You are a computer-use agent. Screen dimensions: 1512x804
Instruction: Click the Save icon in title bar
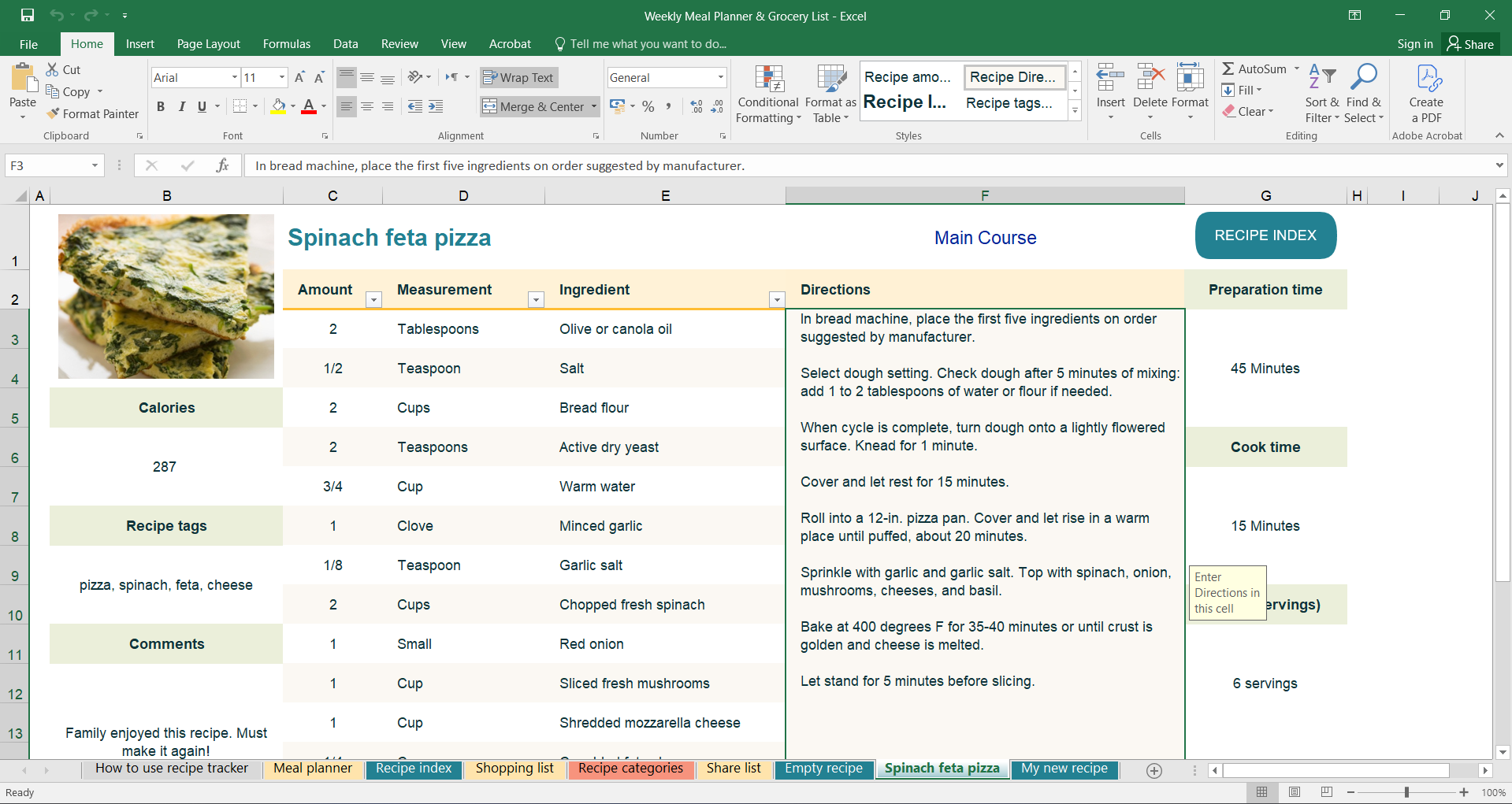(x=28, y=16)
